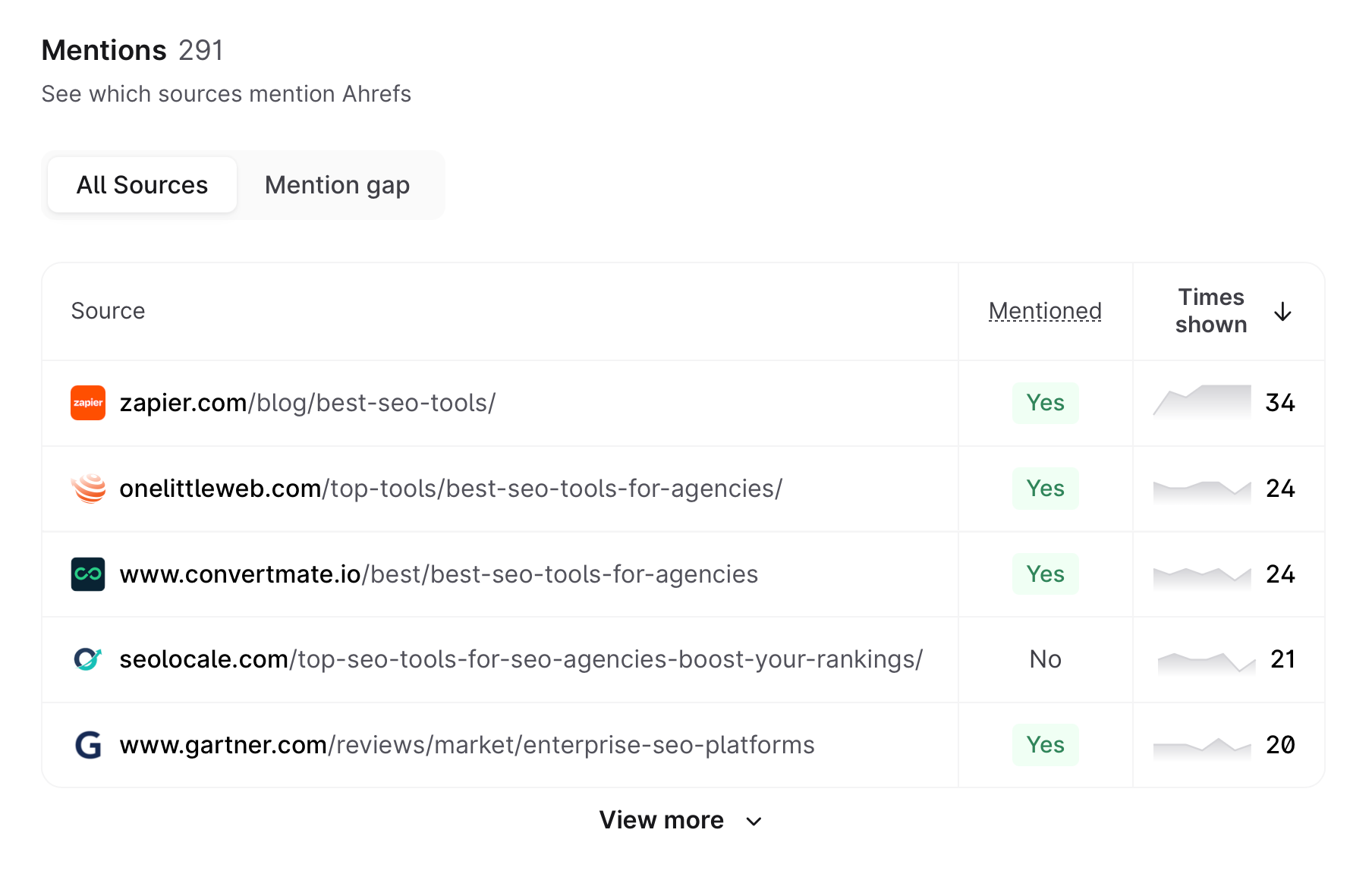Open the gartner.com enterprise-seo-platforms link
Viewport: 1372px width, 880px height.
coord(467,745)
